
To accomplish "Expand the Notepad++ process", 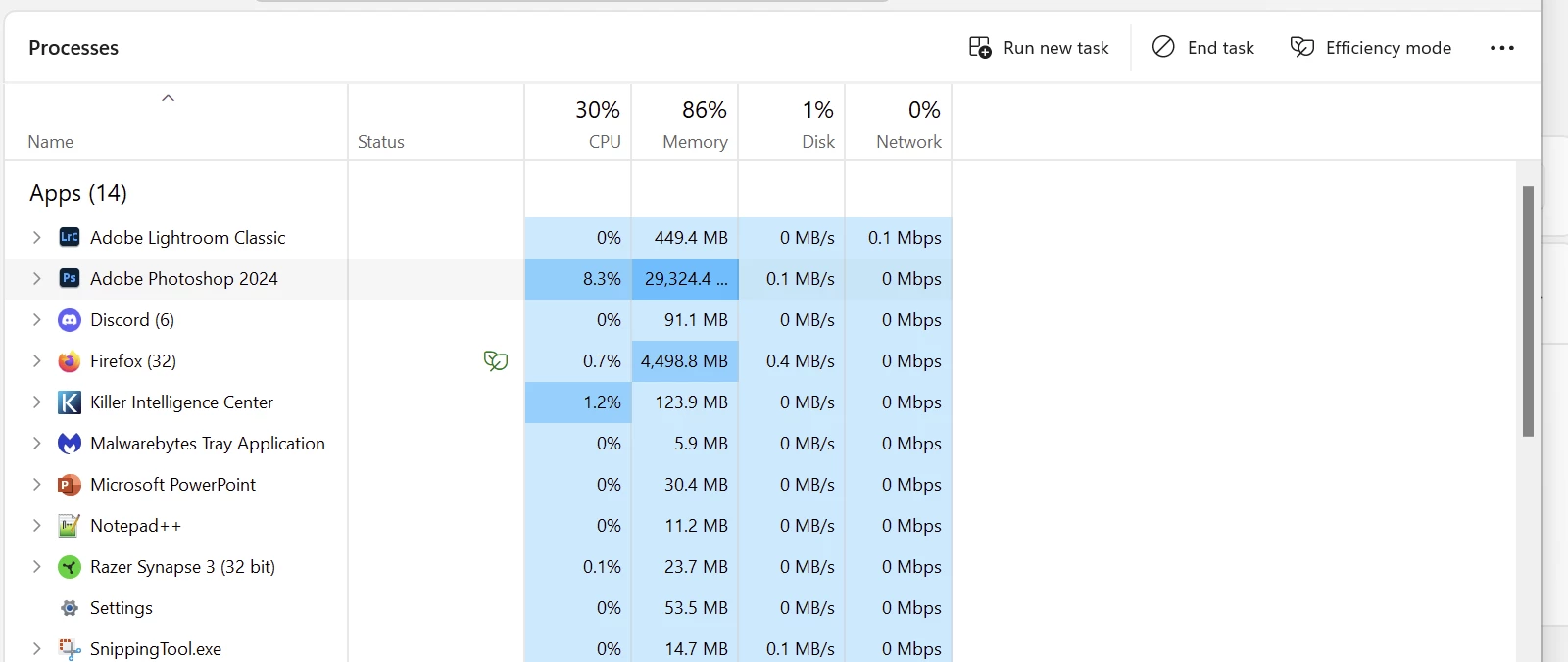I will point(36,525).
